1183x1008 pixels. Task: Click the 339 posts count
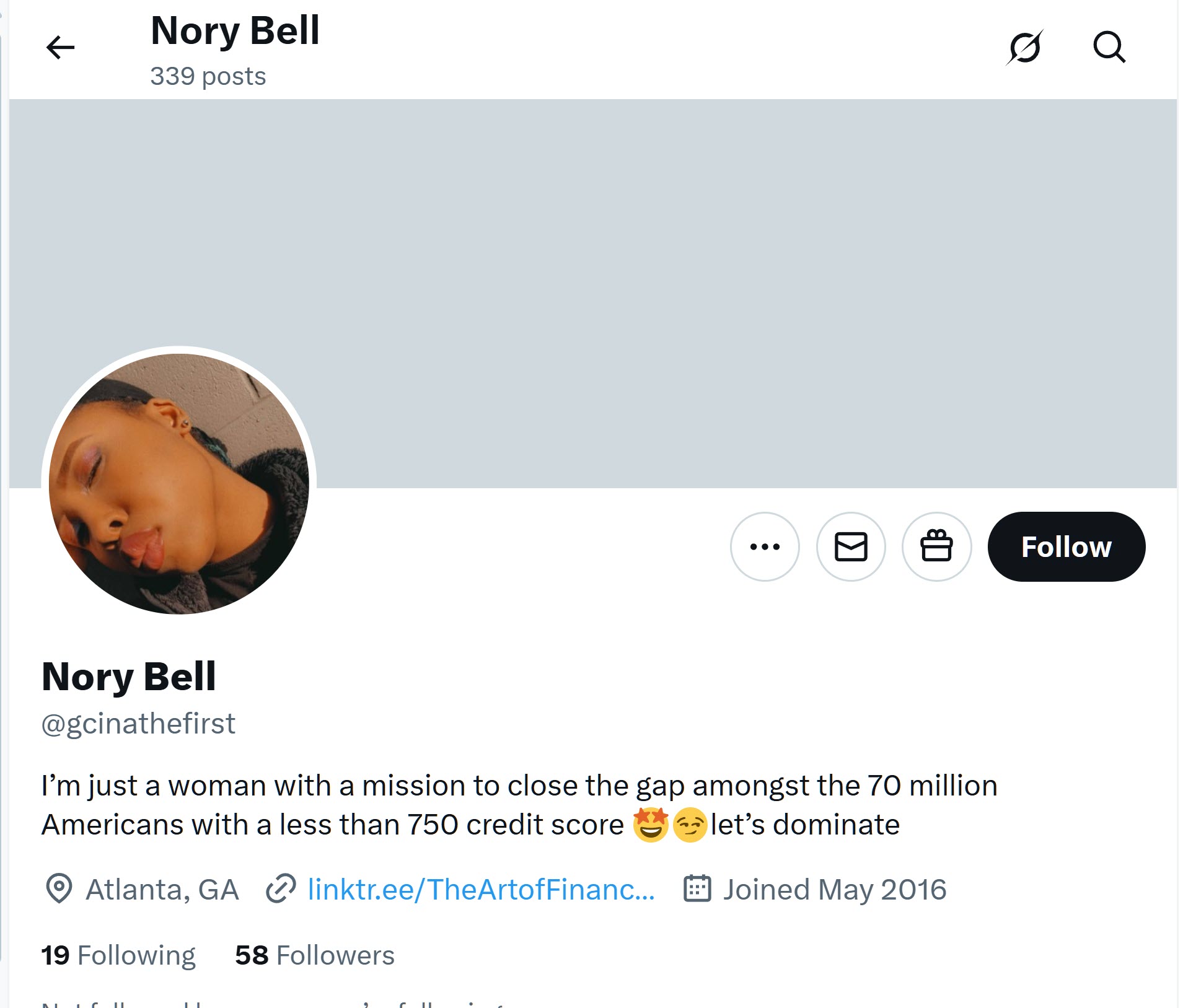[208, 76]
